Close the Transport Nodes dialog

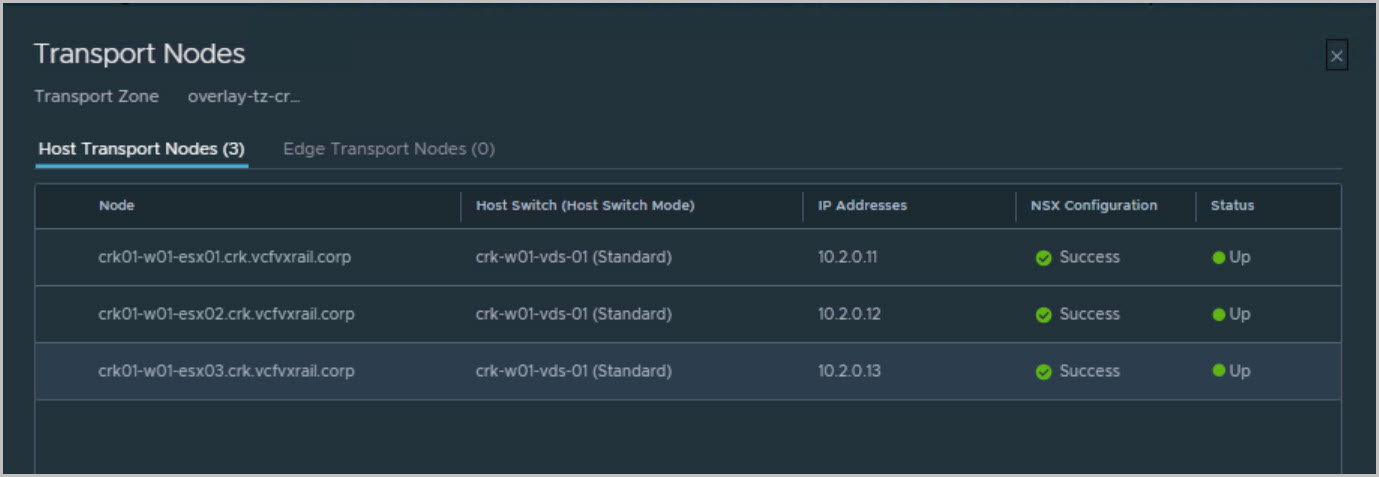click(1336, 56)
